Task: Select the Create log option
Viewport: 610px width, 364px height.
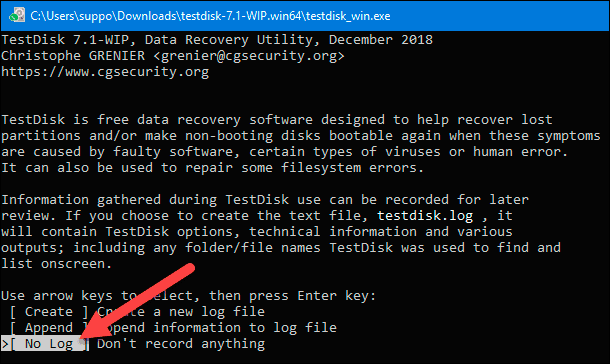Action: 49,312
